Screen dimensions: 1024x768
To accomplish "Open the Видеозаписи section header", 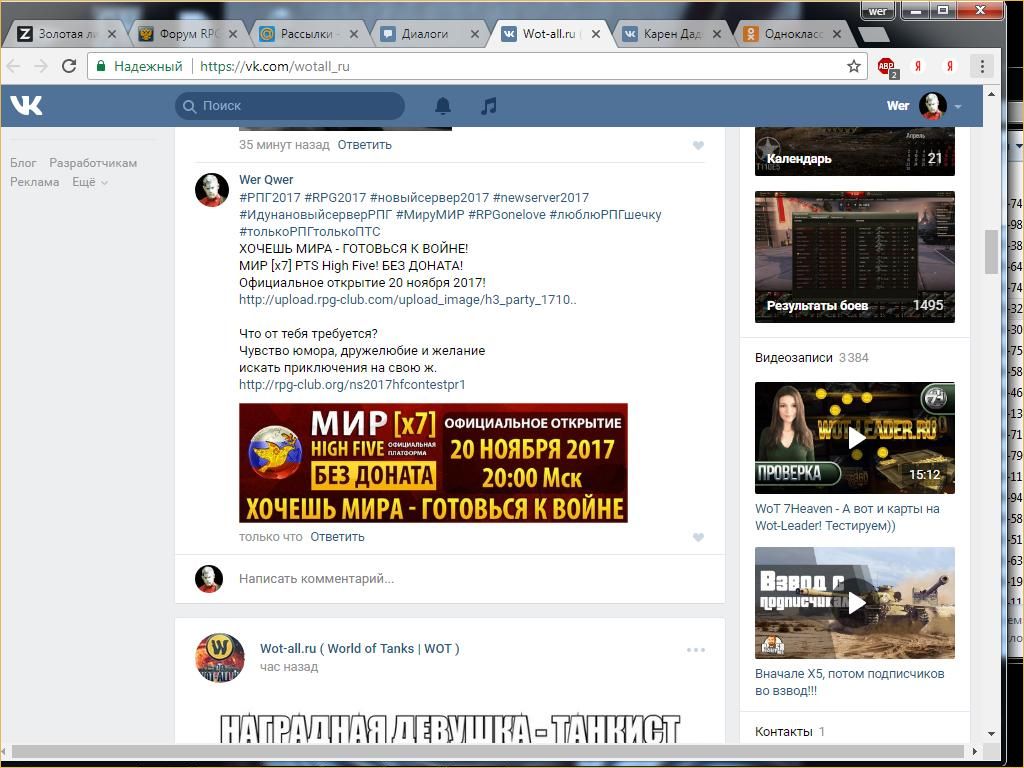I will (793, 358).
